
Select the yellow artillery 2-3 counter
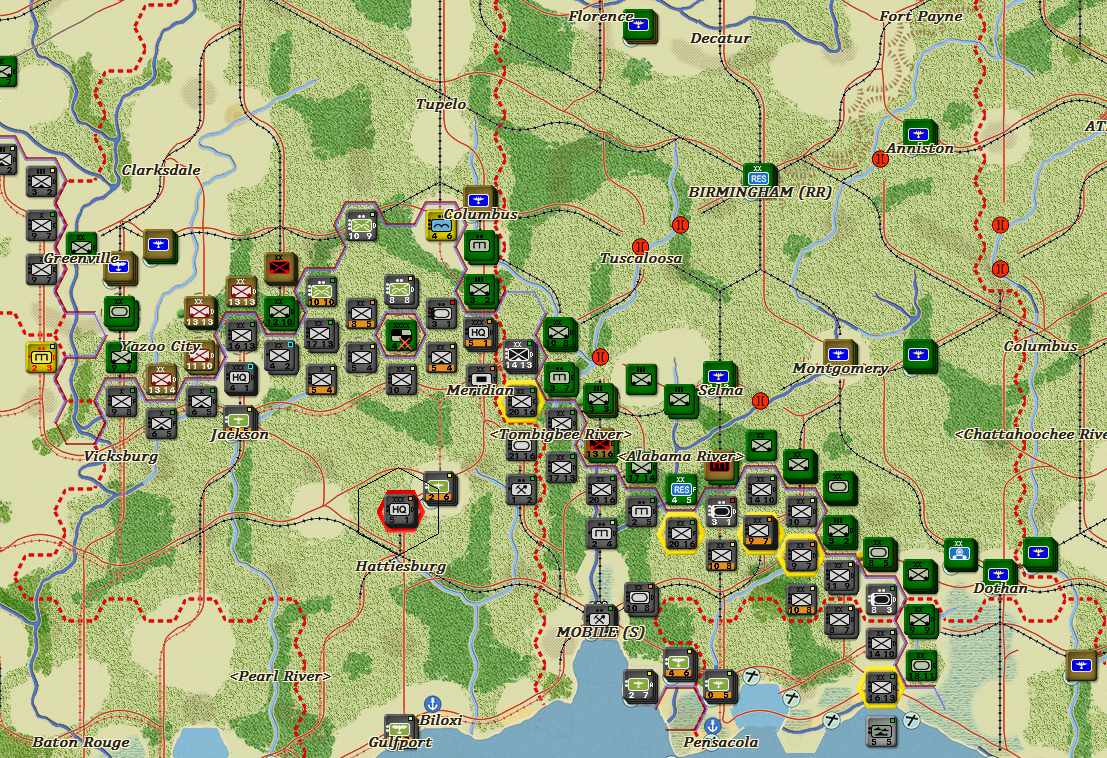point(41,356)
